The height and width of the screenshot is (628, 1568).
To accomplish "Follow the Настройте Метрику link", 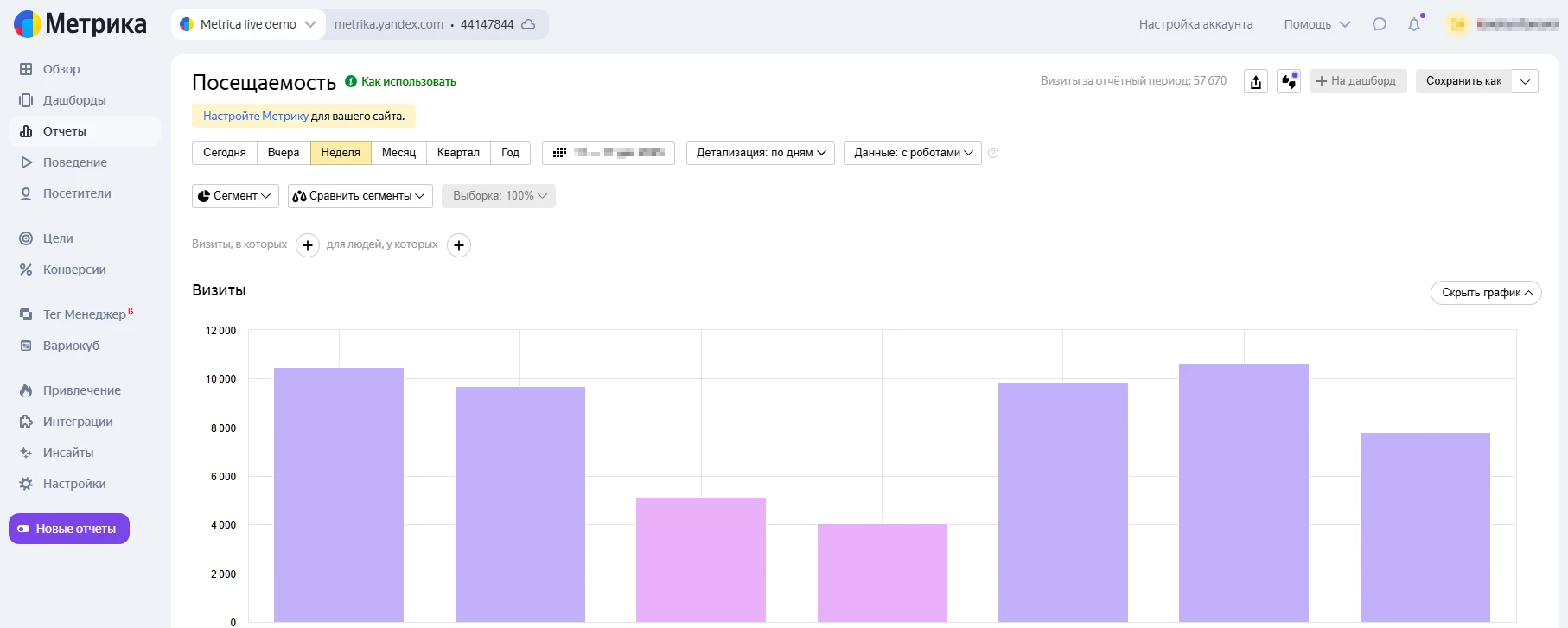I will pyautogui.click(x=255, y=116).
